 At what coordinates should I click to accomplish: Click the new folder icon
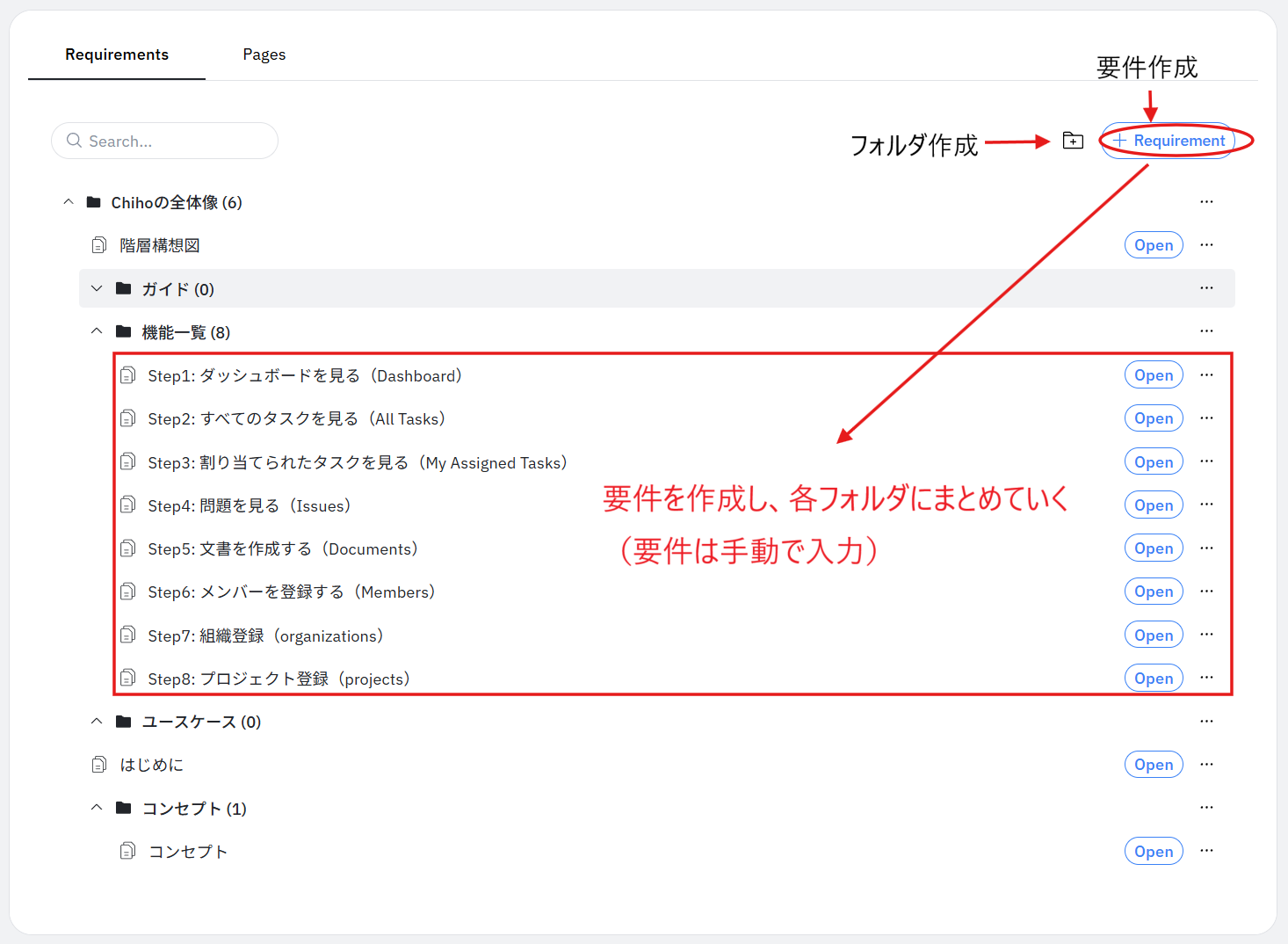pos(1073,141)
